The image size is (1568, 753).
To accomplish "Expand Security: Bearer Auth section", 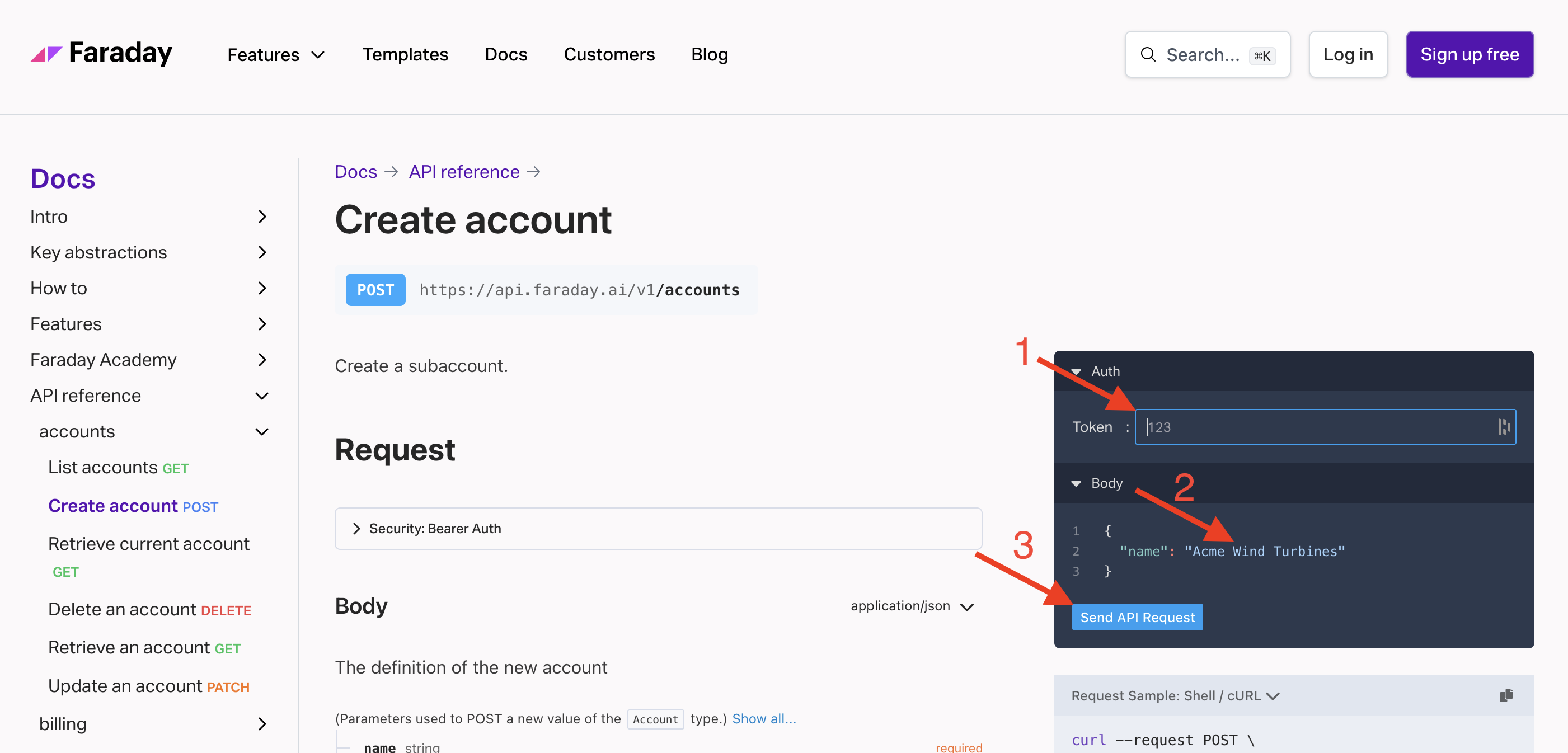I will [x=356, y=528].
